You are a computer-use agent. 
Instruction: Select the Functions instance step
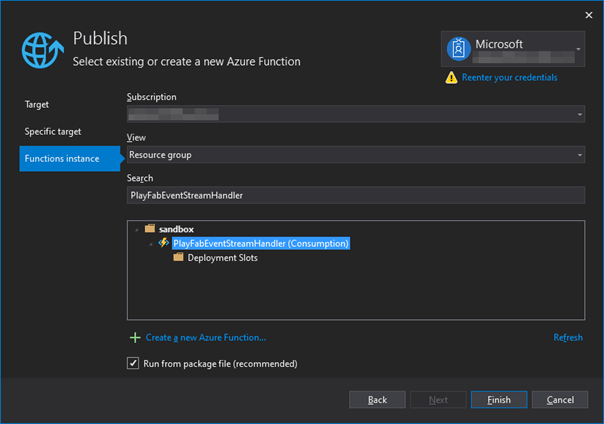click(62, 158)
